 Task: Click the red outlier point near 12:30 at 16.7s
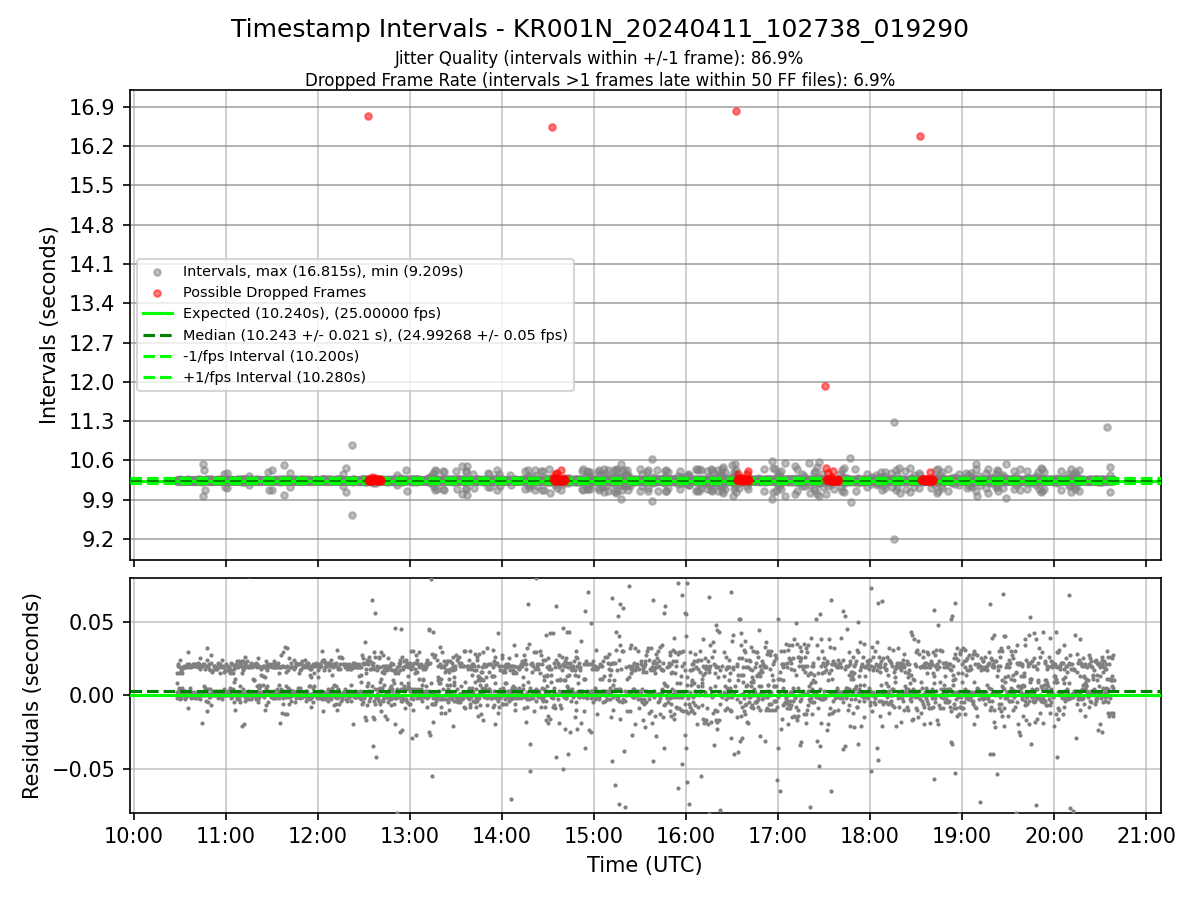368,116
